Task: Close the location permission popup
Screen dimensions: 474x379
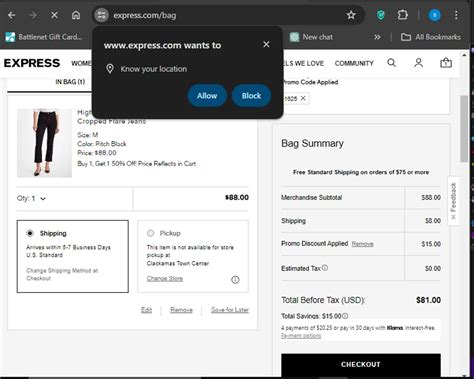Action: coord(266,44)
